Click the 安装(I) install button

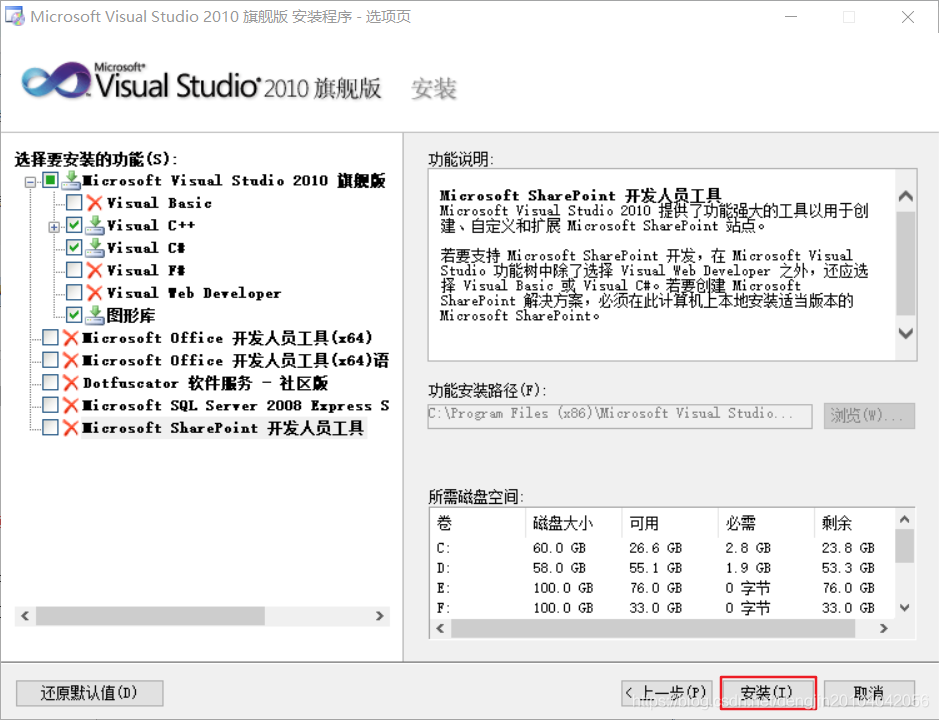768,693
